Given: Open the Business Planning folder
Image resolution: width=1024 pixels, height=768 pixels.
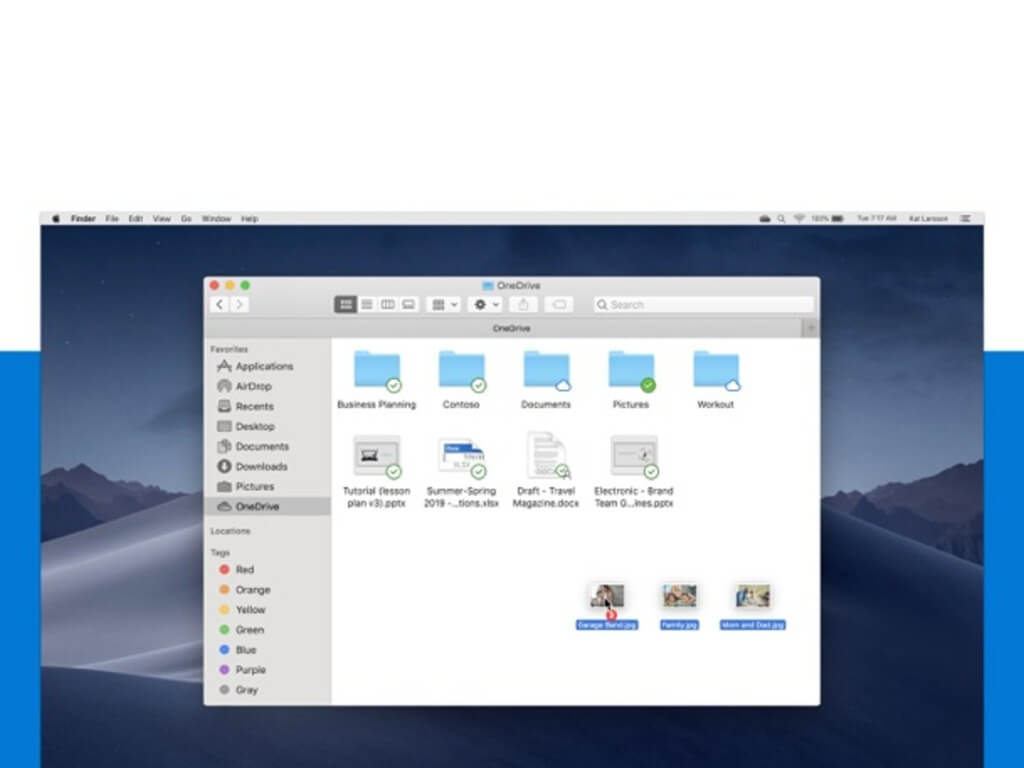Looking at the screenshot, I should (x=376, y=372).
